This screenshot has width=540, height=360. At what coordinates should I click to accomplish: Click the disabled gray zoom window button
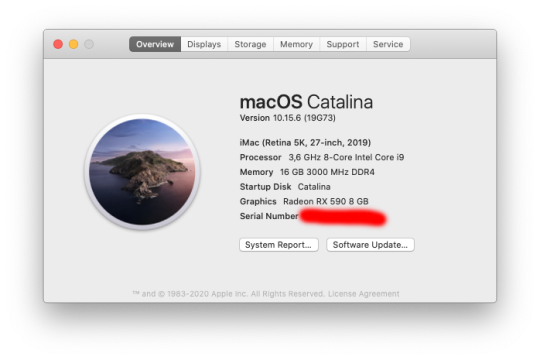point(89,44)
